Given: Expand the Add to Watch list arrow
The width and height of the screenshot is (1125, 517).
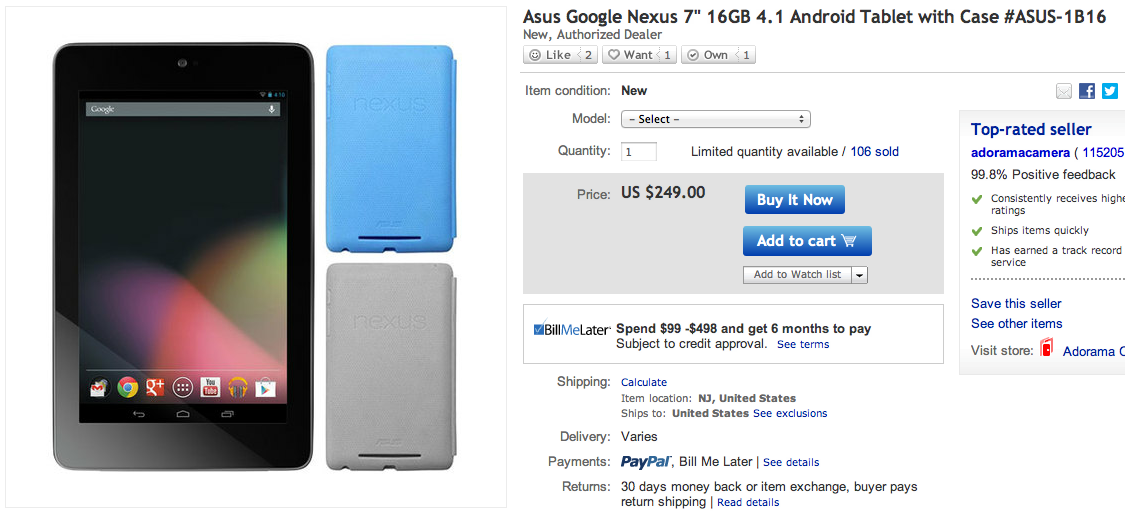Looking at the screenshot, I should click(859, 275).
